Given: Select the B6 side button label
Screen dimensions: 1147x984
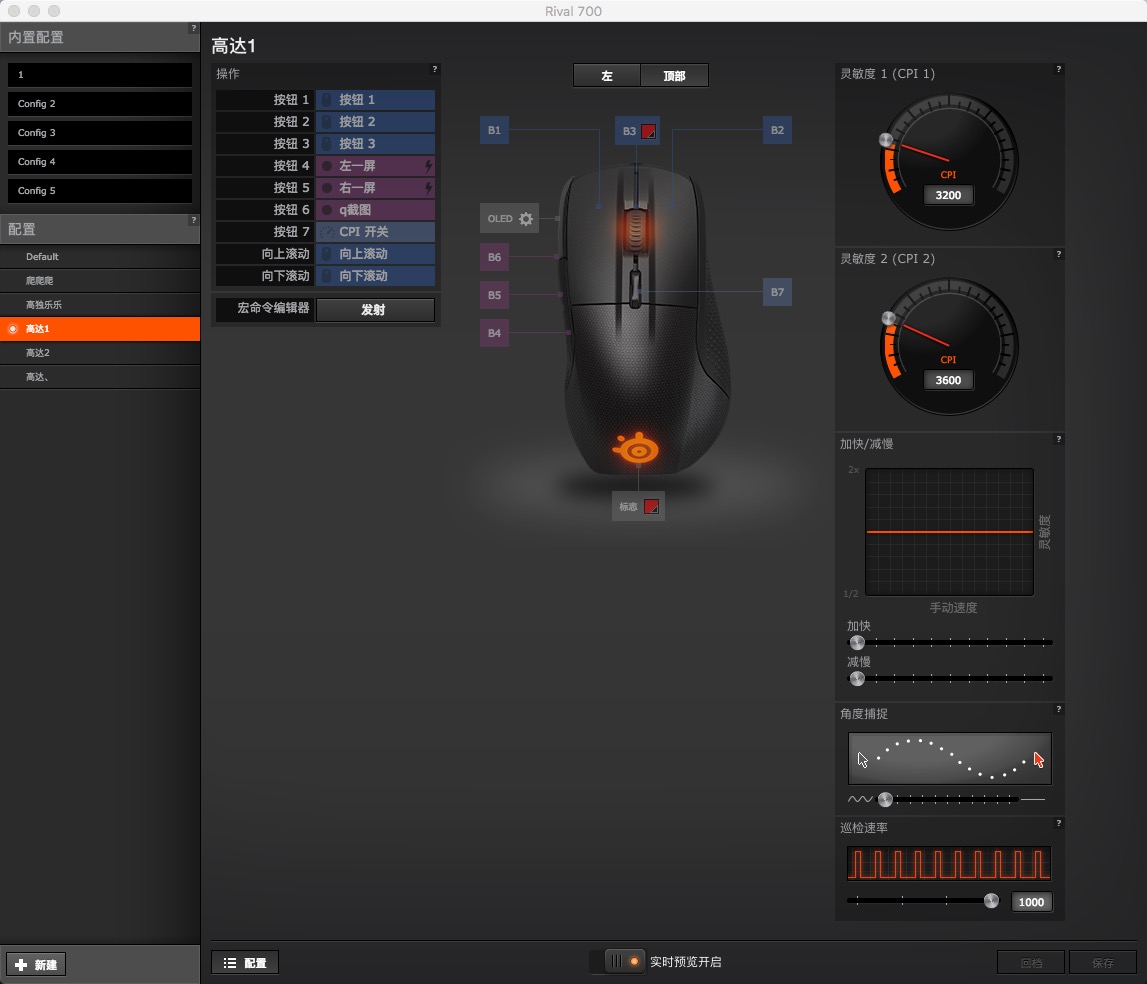Looking at the screenshot, I should (x=494, y=257).
